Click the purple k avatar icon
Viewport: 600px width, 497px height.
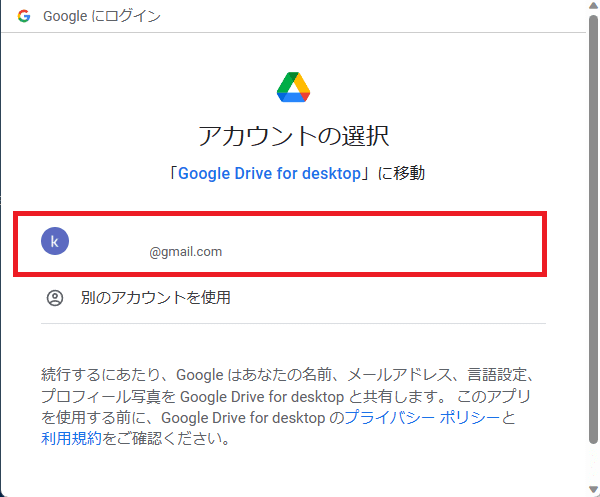(55, 241)
